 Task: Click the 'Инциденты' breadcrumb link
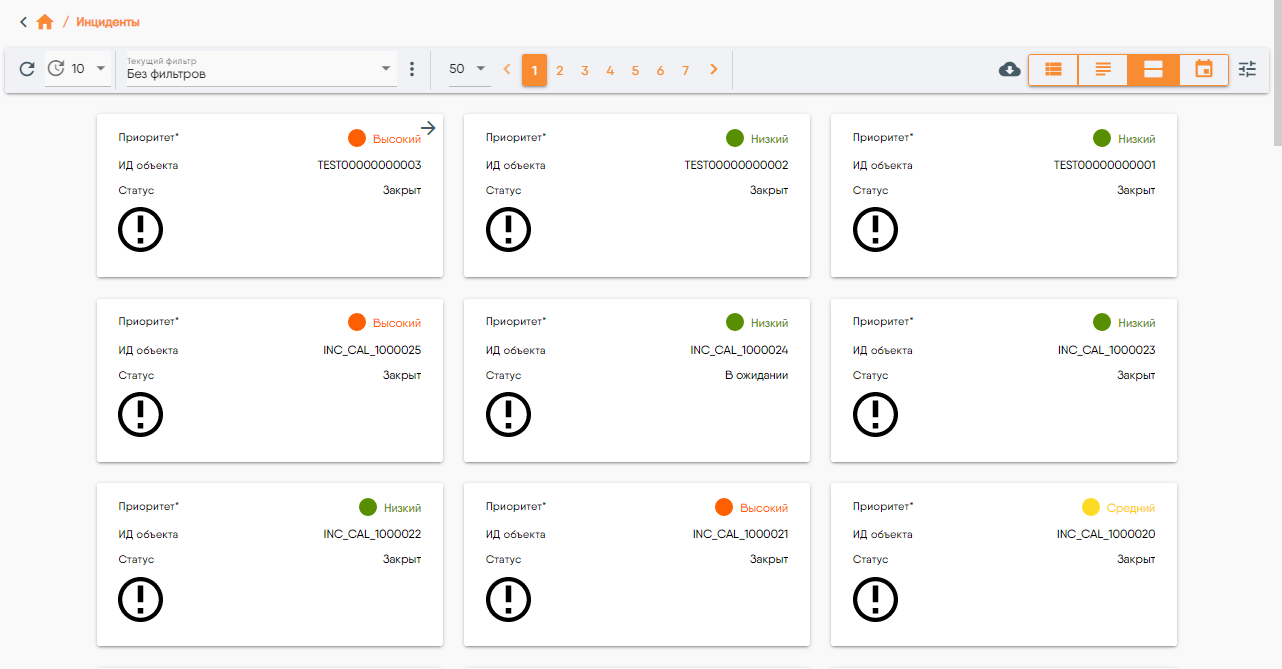coord(108,22)
